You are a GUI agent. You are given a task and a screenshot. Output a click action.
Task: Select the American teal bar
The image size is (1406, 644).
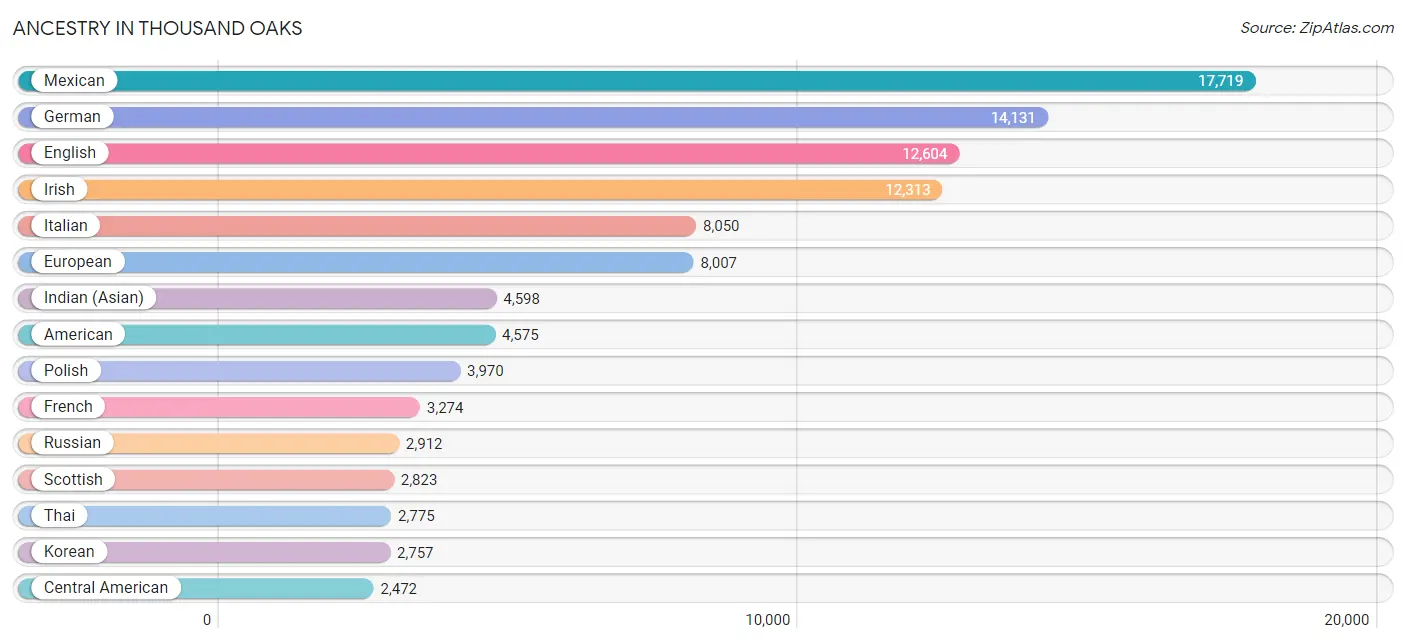pos(256,335)
